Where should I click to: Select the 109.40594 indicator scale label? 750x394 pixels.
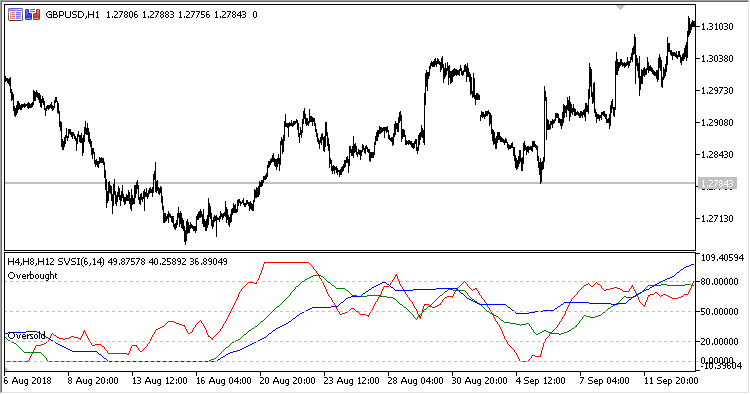coord(722,258)
